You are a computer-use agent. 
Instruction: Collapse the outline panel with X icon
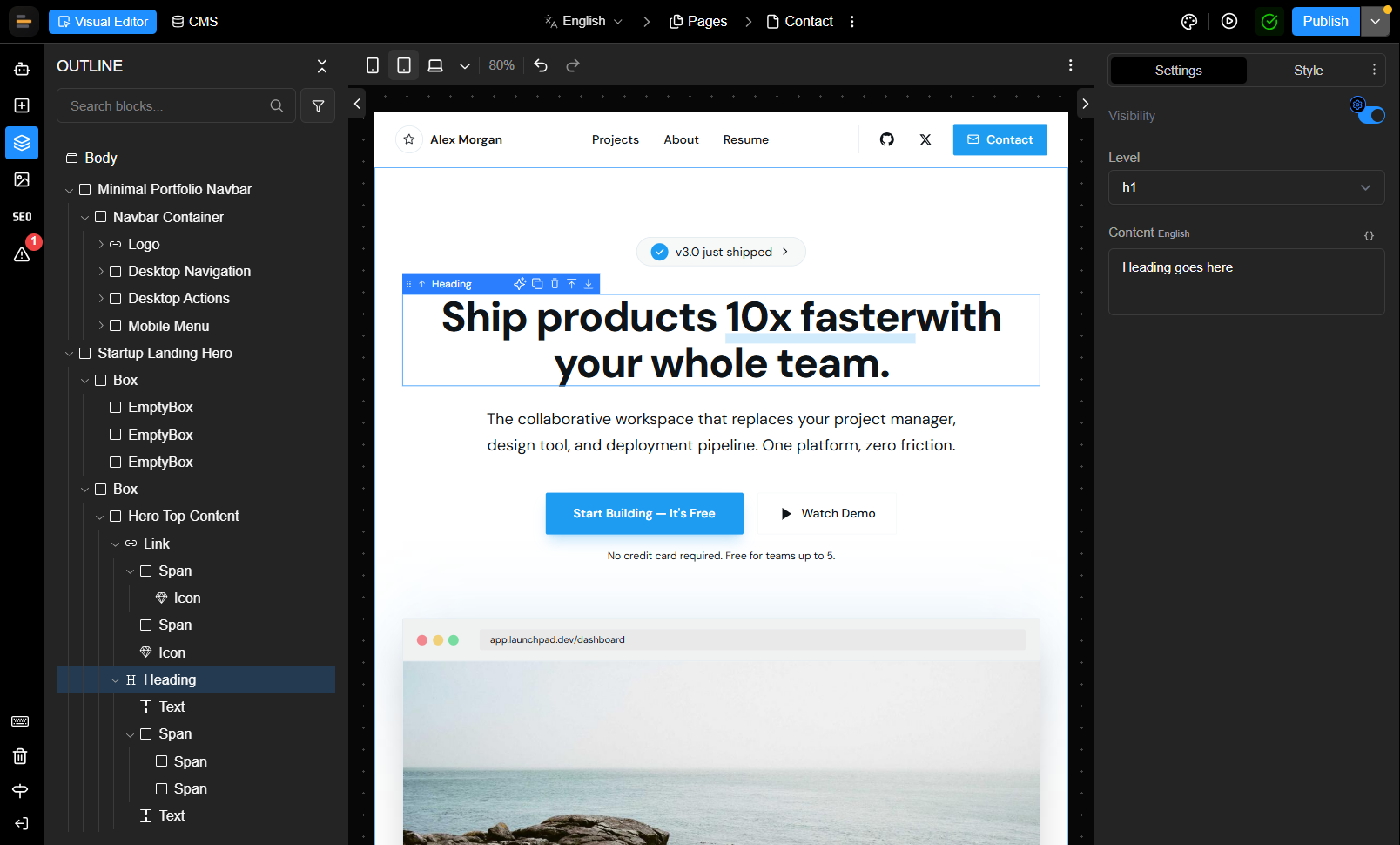tap(322, 66)
